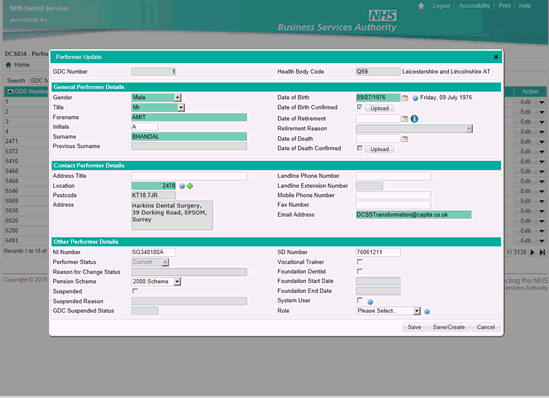Click the Location field showing 2478
The width and height of the screenshot is (549, 398).
pos(153,186)
